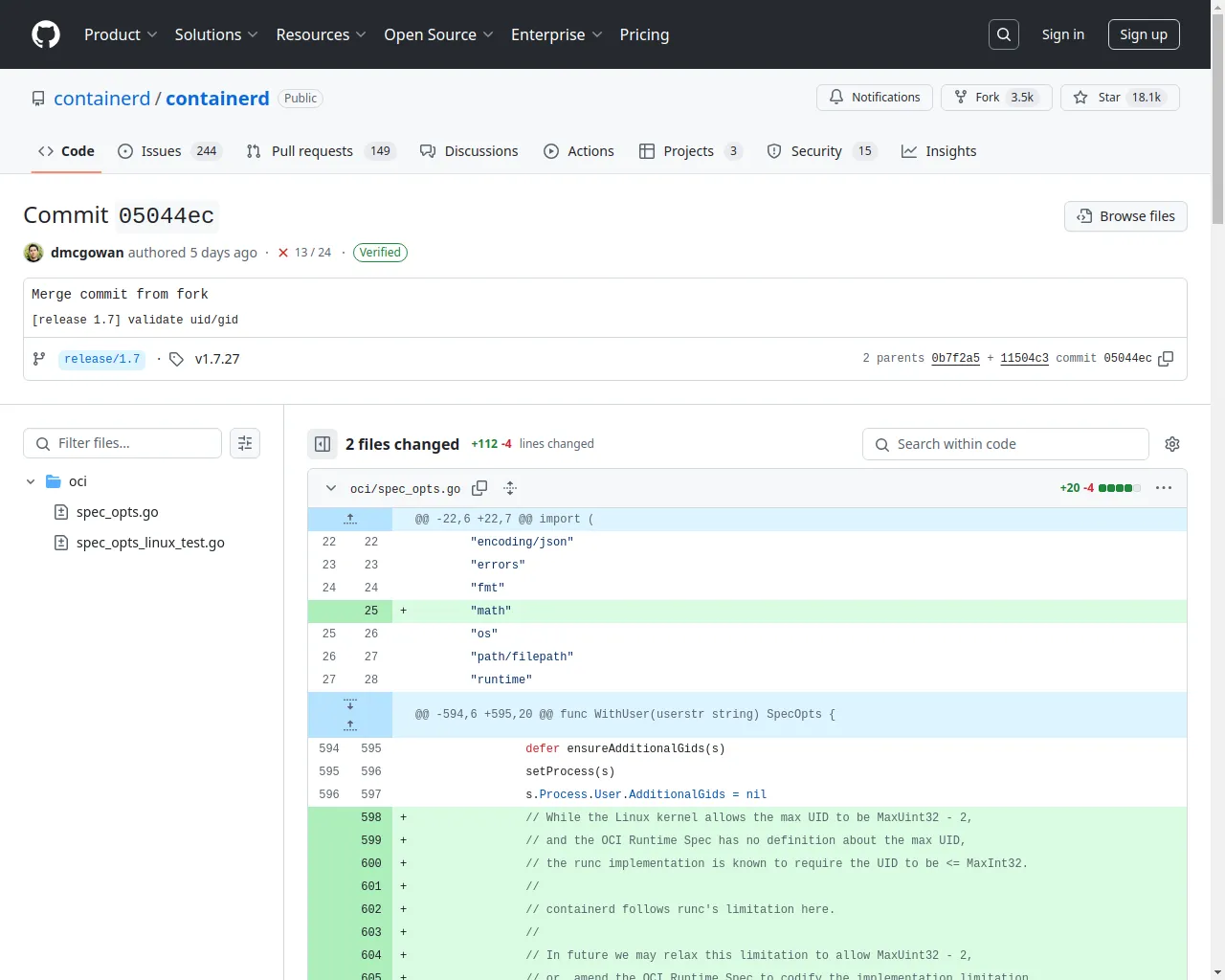Open the Solutions dropdown menu
The image size is (1225, 980).
[216, 34]
